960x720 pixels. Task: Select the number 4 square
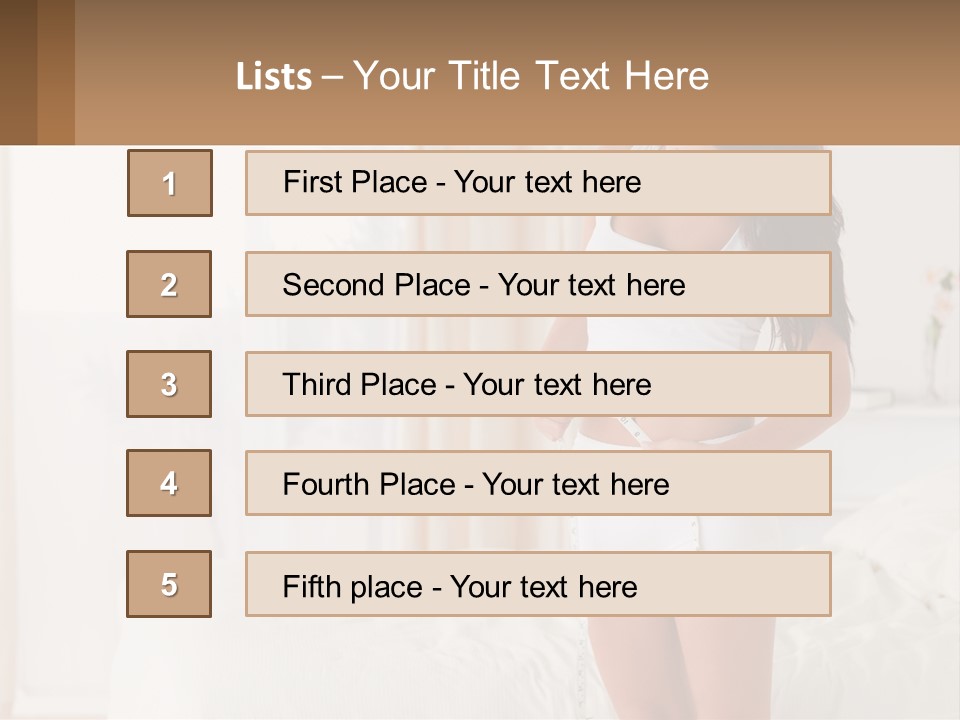169,483
